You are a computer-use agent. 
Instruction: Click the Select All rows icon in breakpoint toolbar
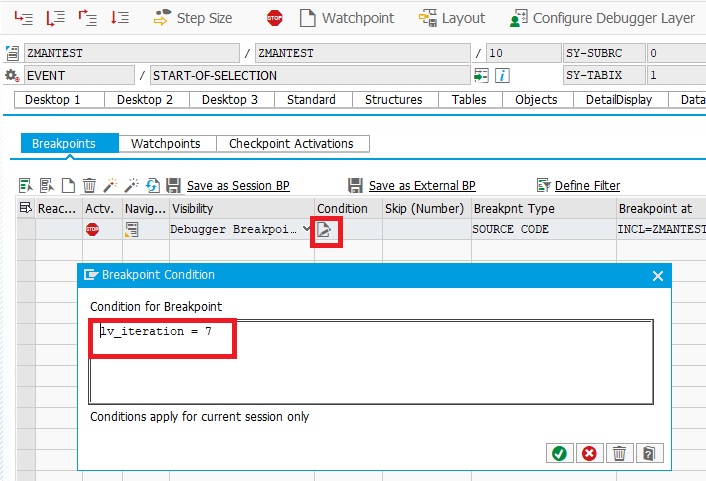click(x=26, y=185)
